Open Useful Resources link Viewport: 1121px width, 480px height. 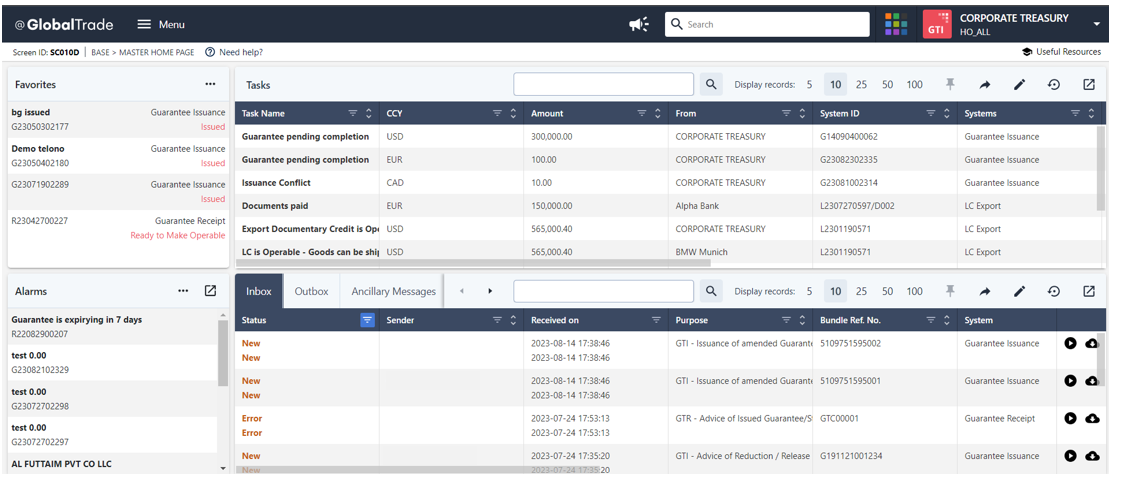(x=1061, y=52)
